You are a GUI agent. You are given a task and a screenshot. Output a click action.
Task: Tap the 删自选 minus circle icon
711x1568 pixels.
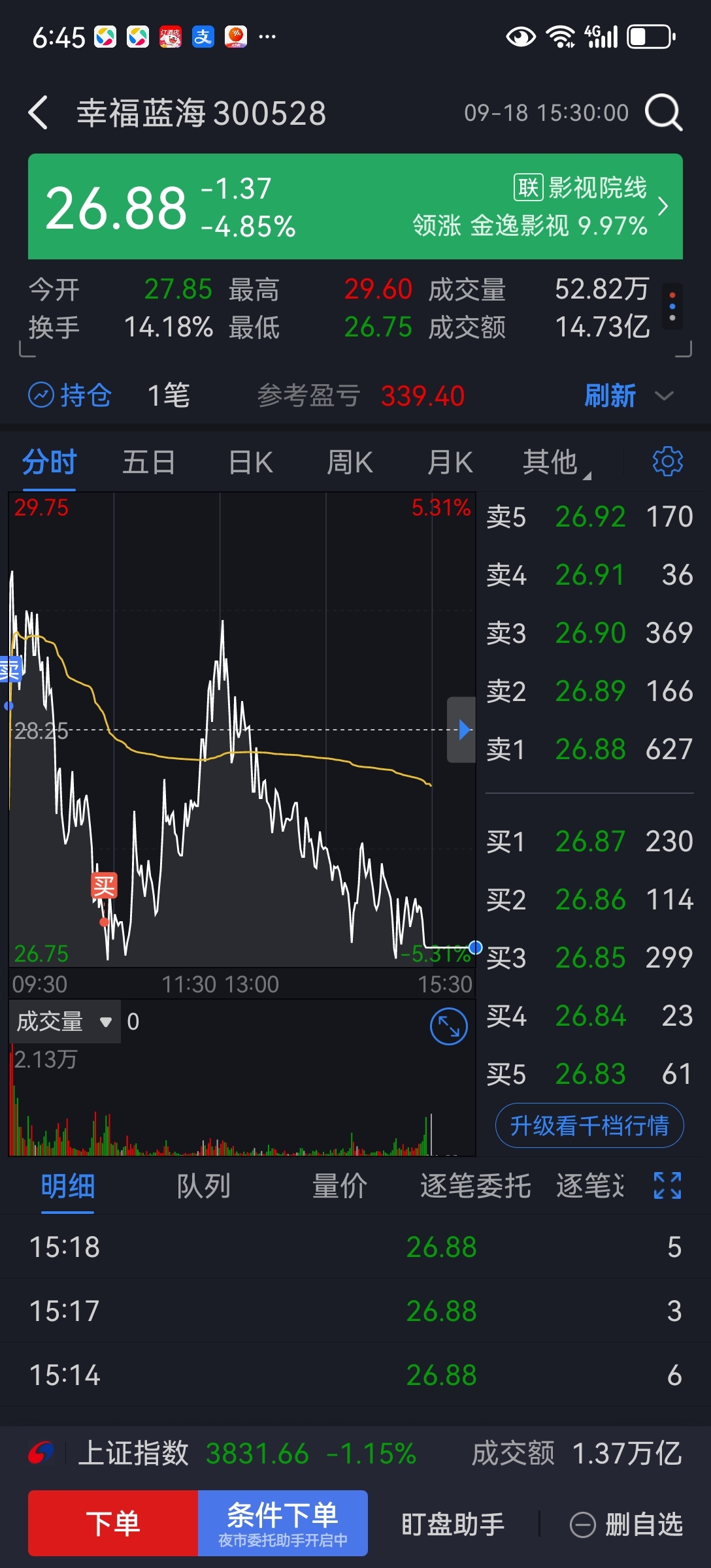coord(582,1525)
